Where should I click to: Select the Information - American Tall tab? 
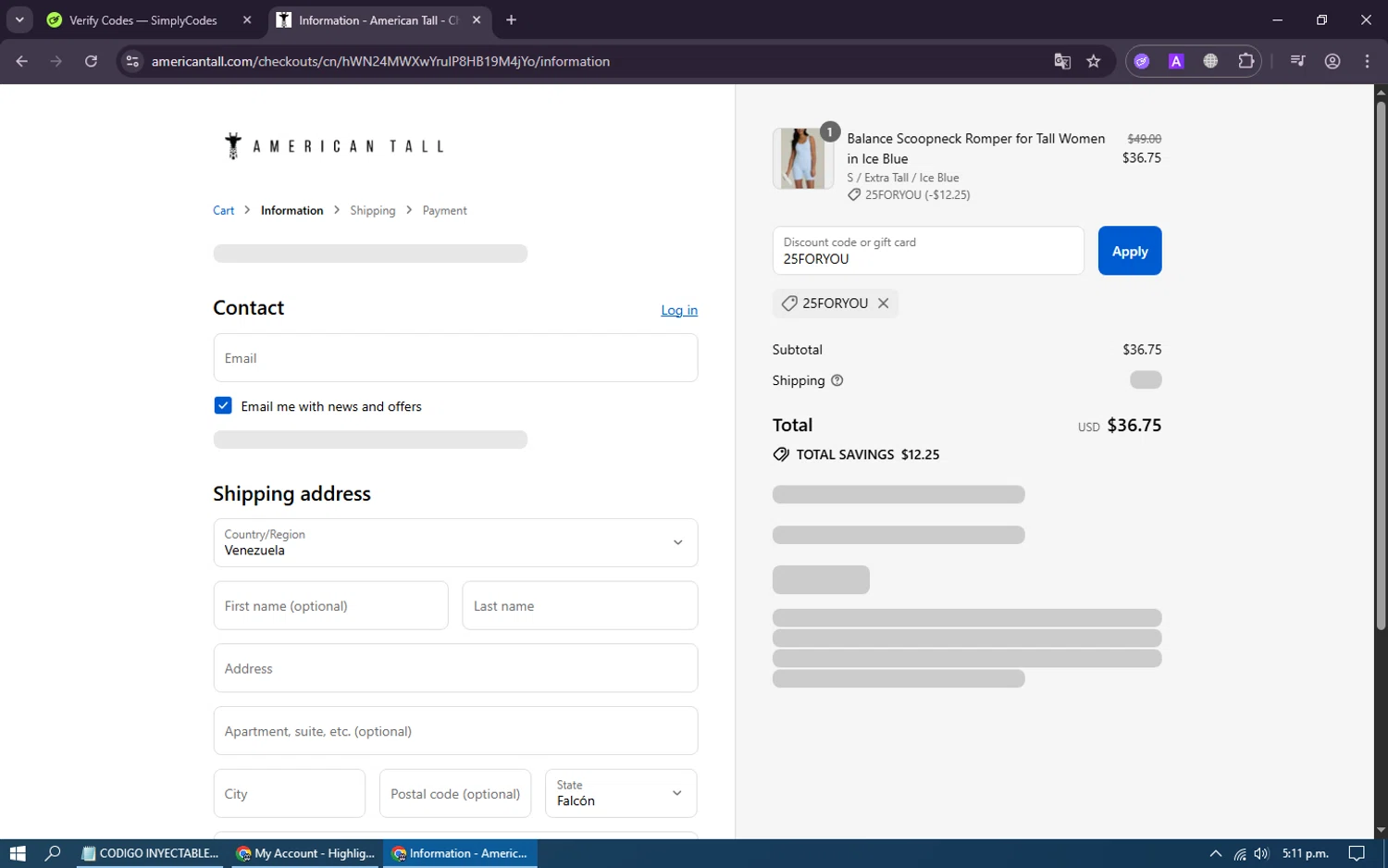tap(379, 19)
